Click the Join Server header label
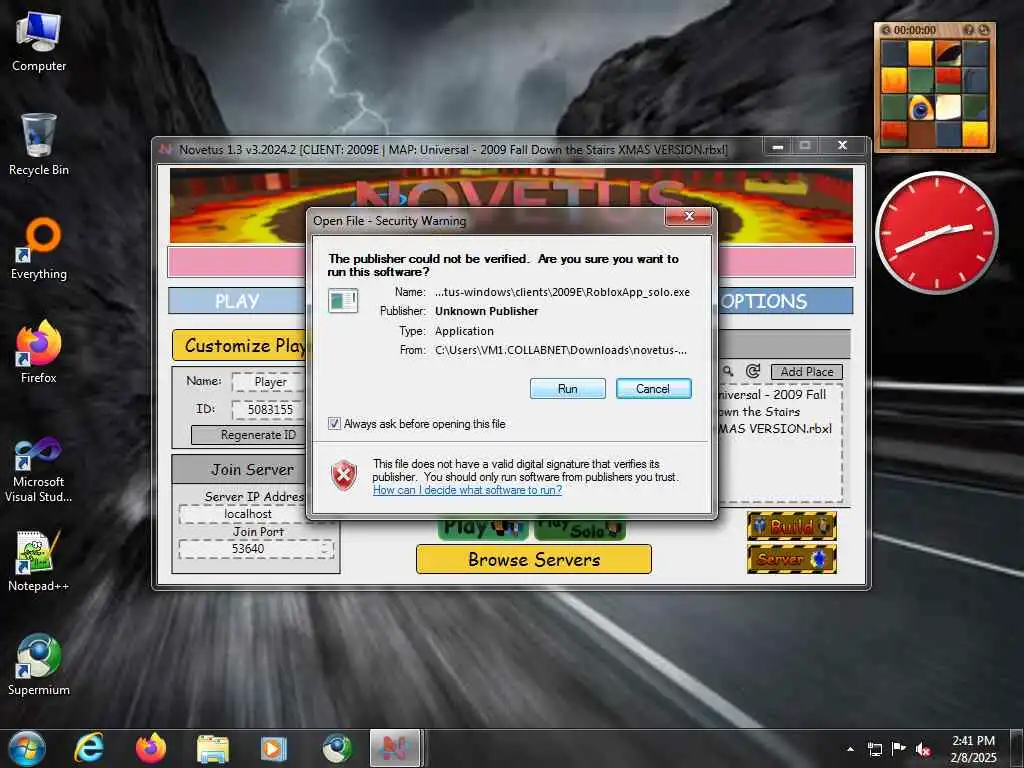 point(252,470)
